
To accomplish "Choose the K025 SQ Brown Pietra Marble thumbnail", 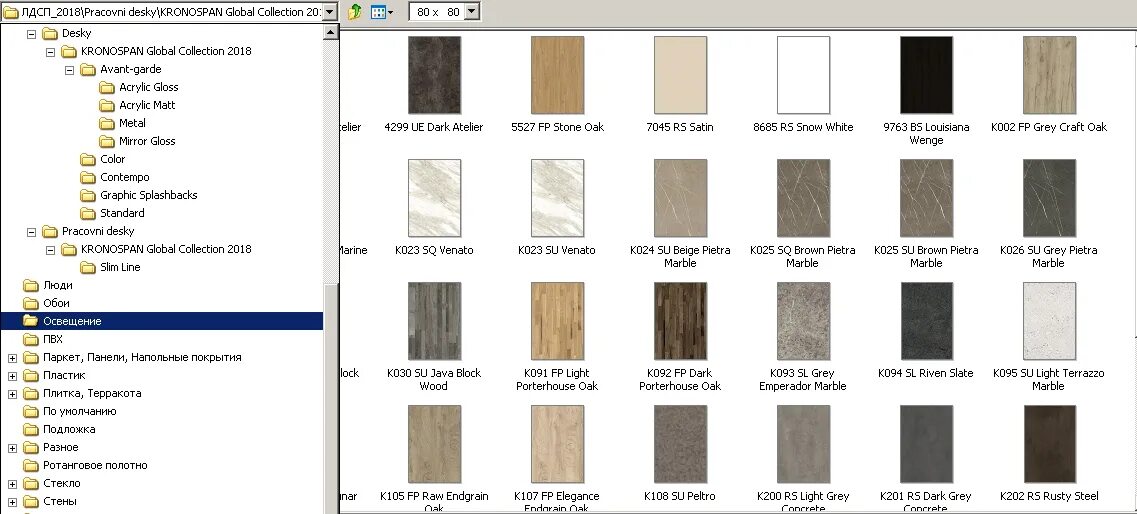I will point(803,199).
